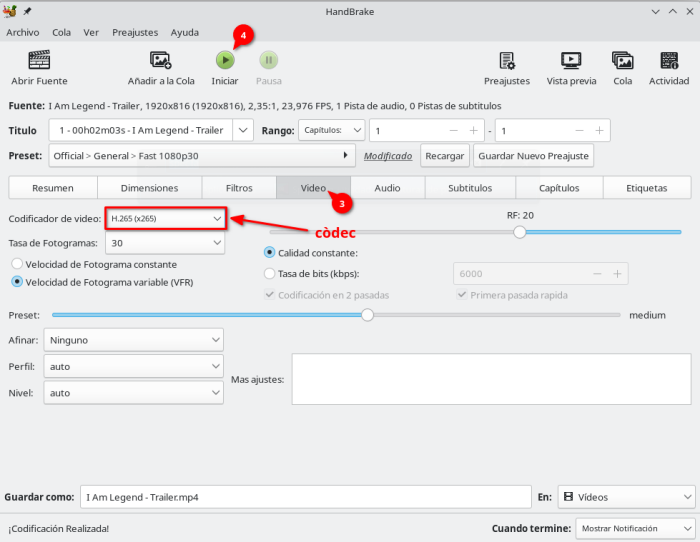
Task: Open the En: Vídeos destination dropdown
Action: click(x=626, y=497)
